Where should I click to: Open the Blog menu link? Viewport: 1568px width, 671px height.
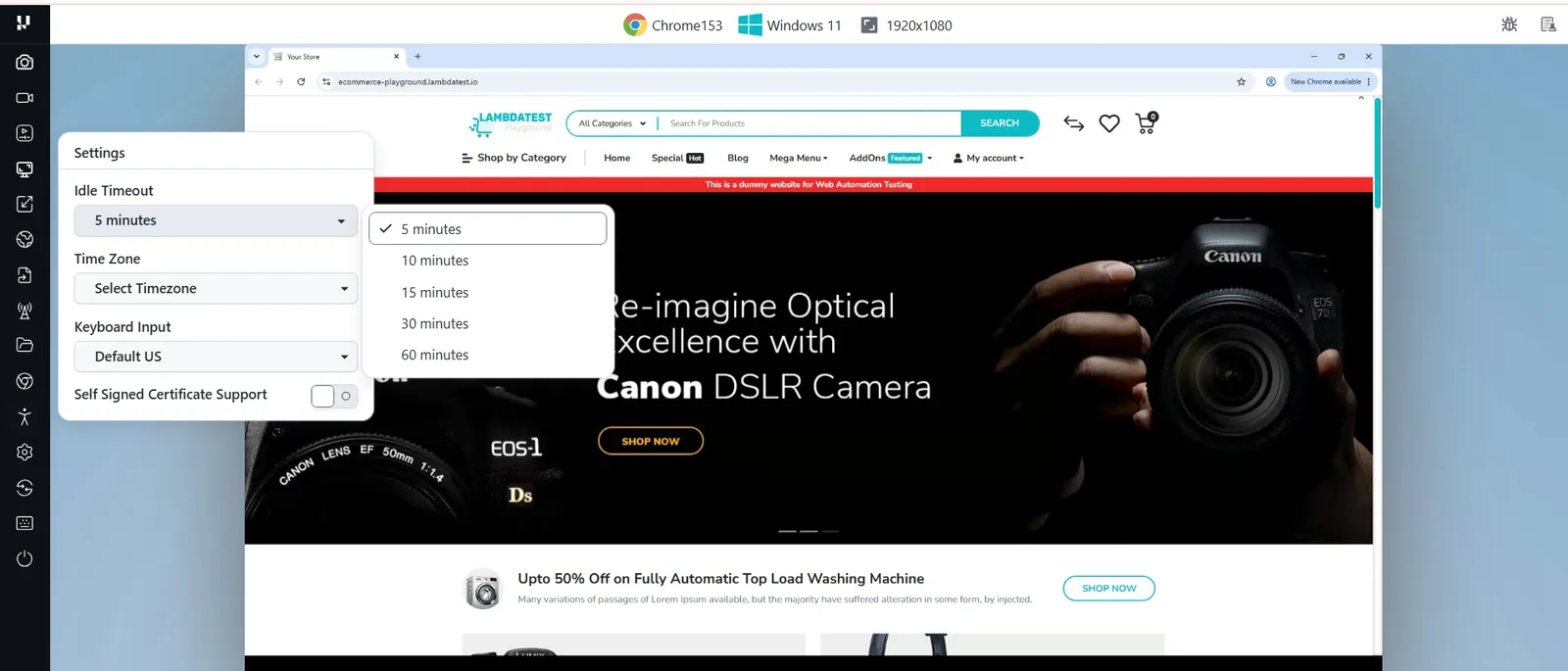click(x=738, y=158)
